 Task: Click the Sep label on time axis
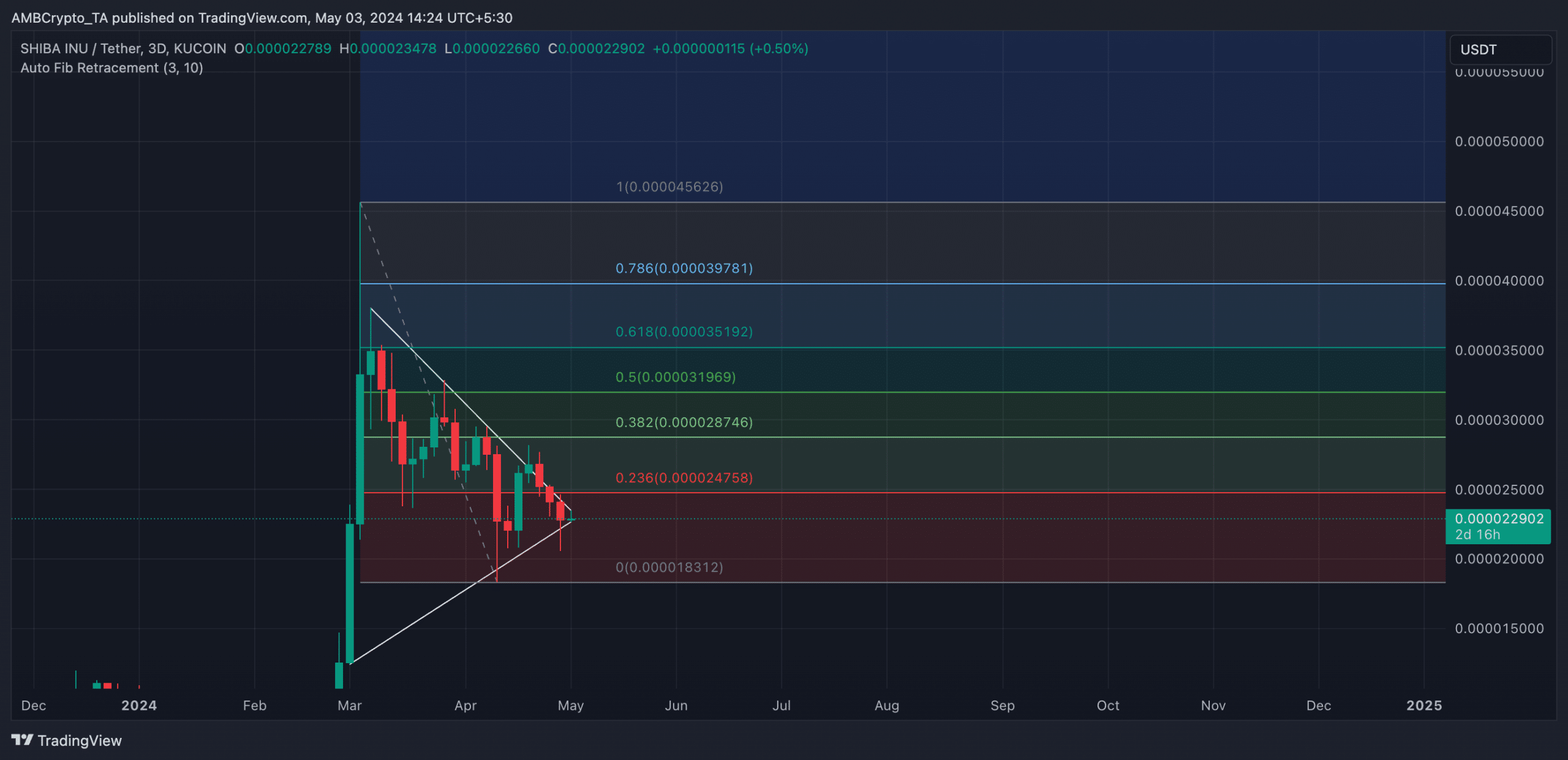pos(1003,705)
